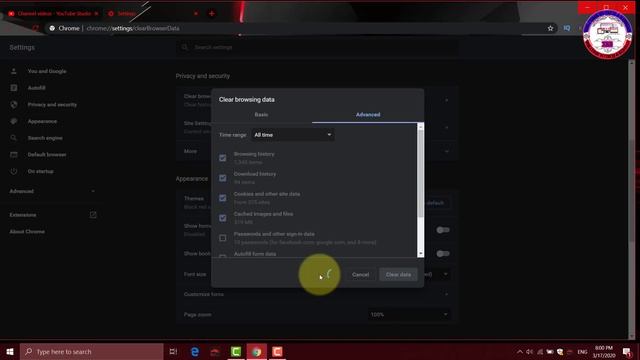Screen dimensions: 640x360
Task: Open the clock showing 8:00 PM
Action: point(604,351)
